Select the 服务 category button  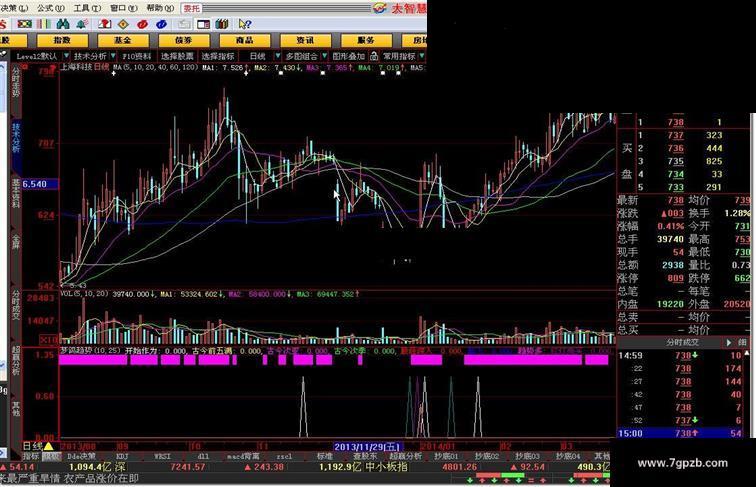coord(366,41)
